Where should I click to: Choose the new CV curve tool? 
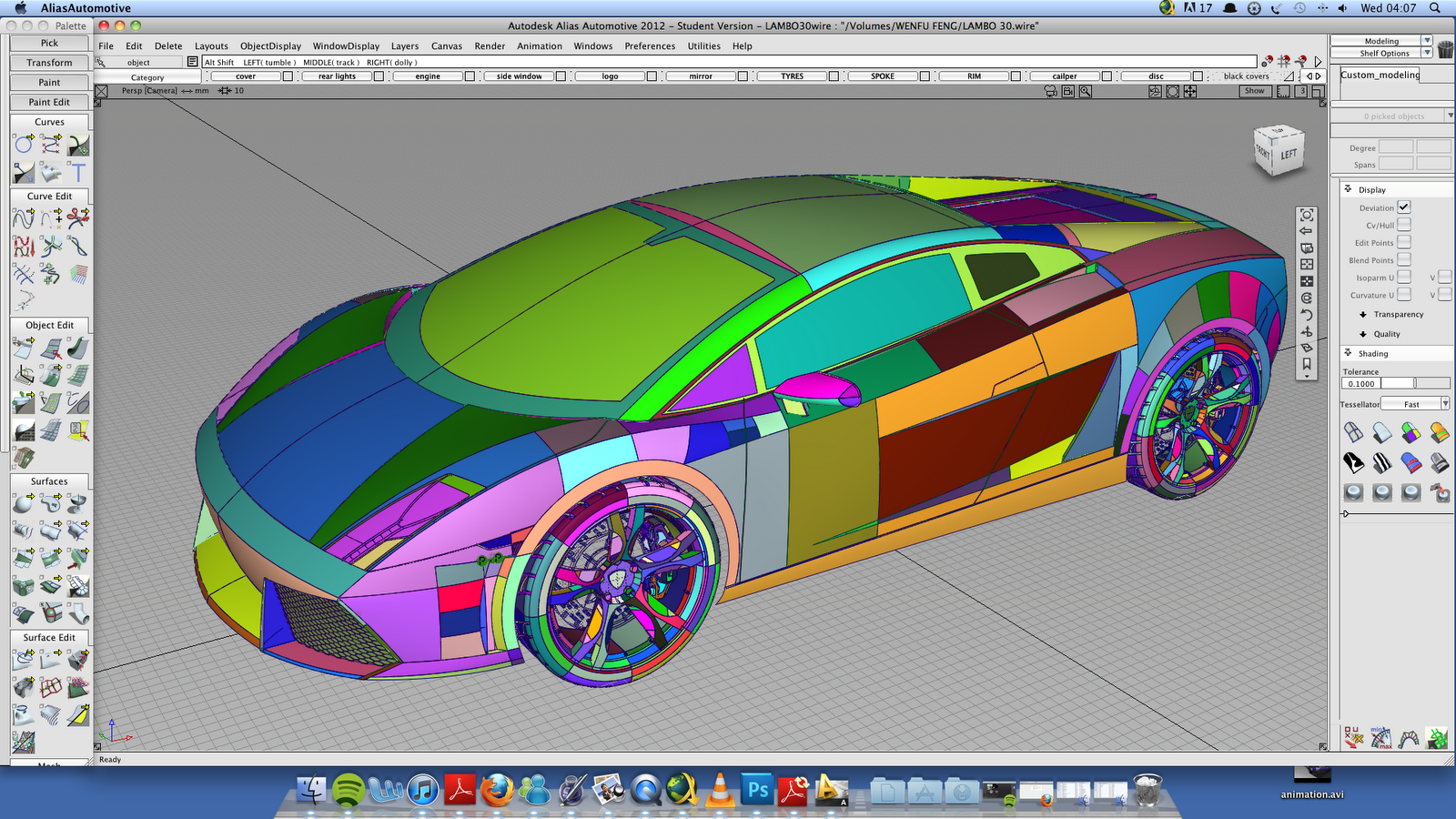pos(51,145)
